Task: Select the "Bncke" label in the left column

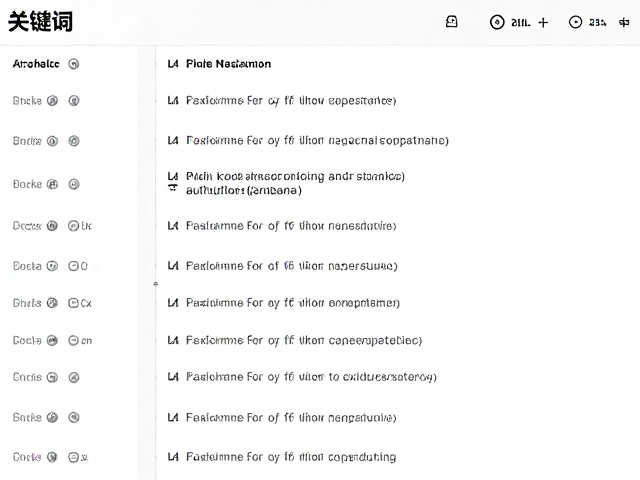Action: pos(27,101)
